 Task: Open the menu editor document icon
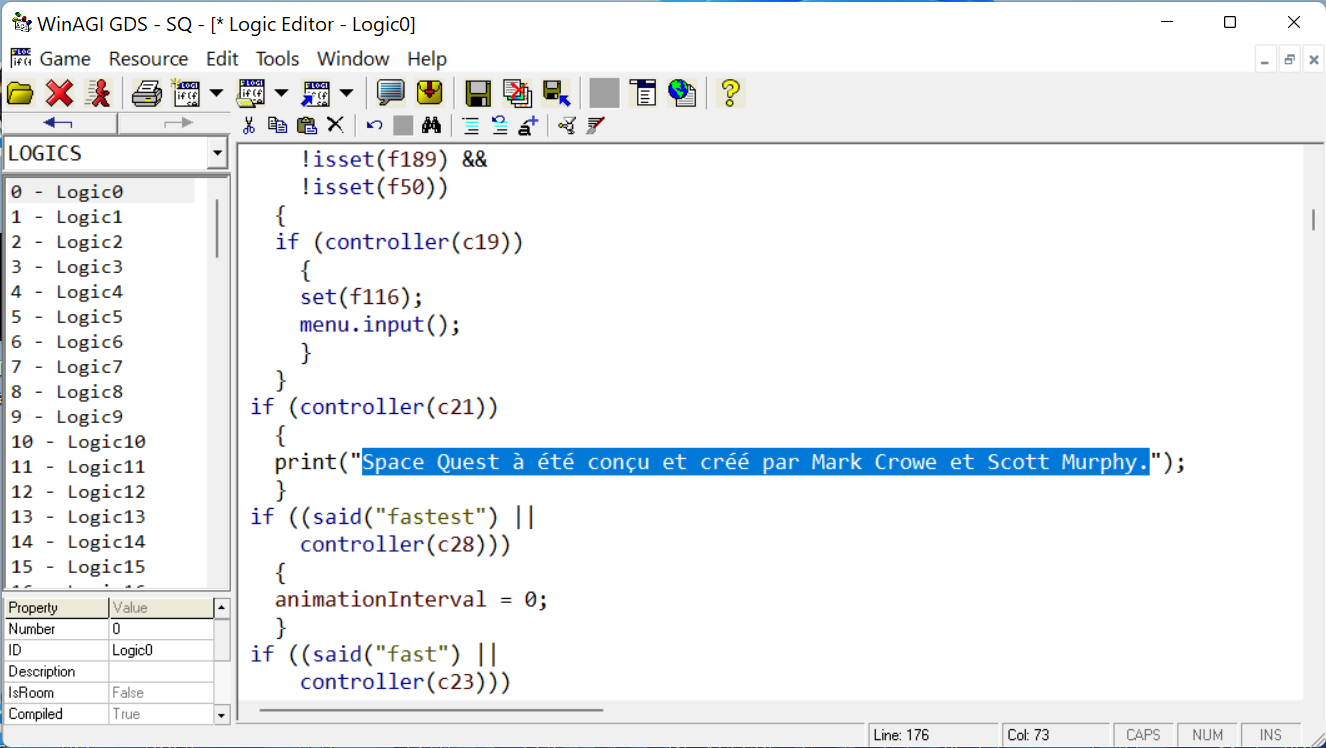(643, 93)
